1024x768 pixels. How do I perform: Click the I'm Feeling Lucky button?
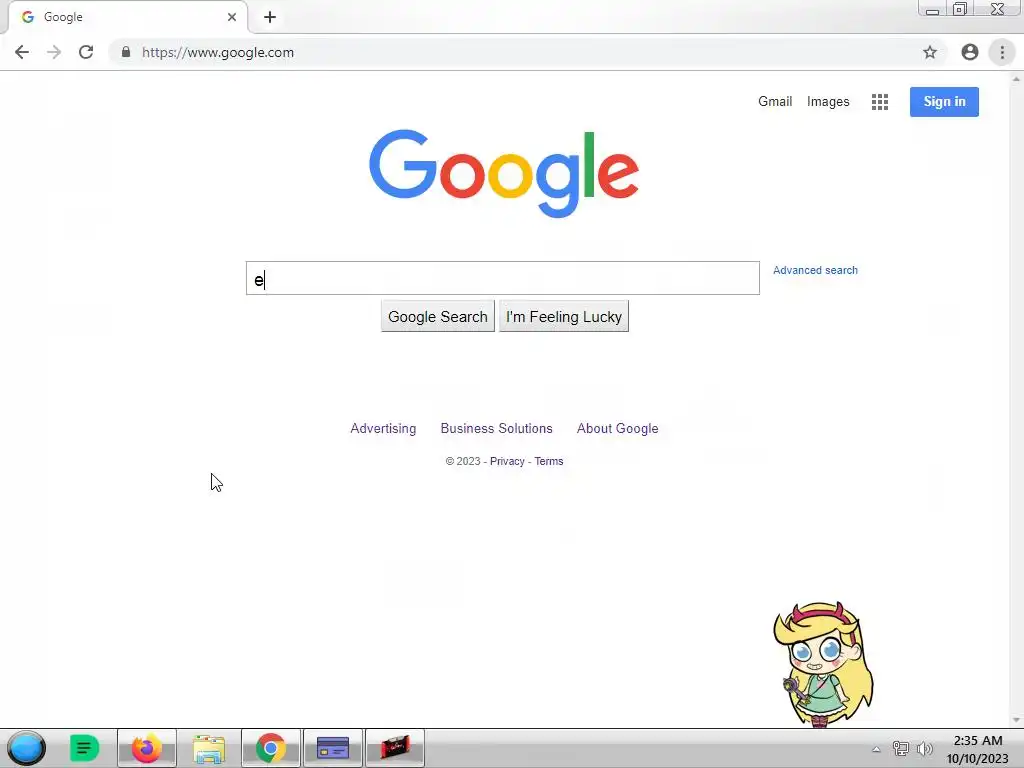coord(564,317)
